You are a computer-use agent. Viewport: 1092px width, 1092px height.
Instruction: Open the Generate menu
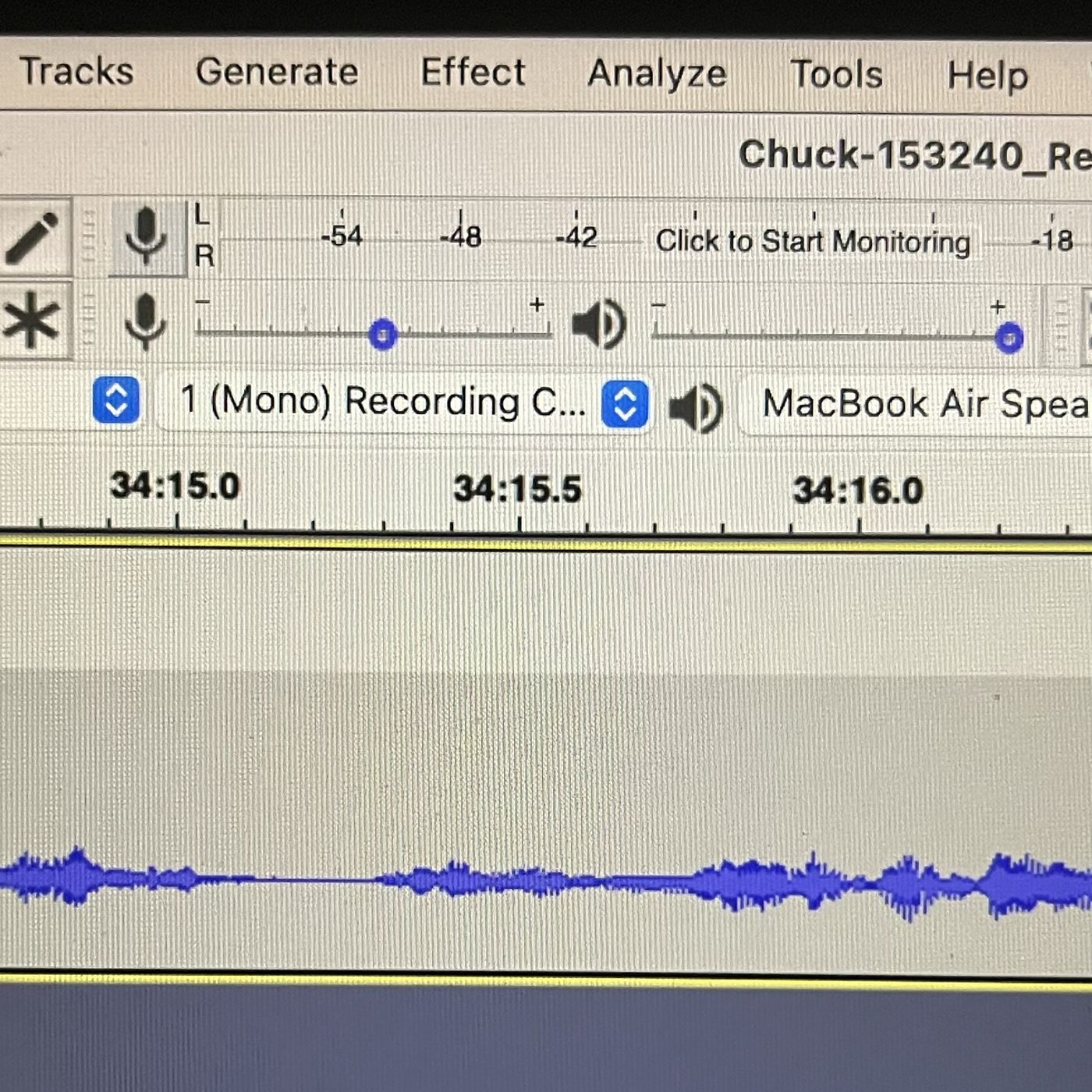[x=277, y=73]
